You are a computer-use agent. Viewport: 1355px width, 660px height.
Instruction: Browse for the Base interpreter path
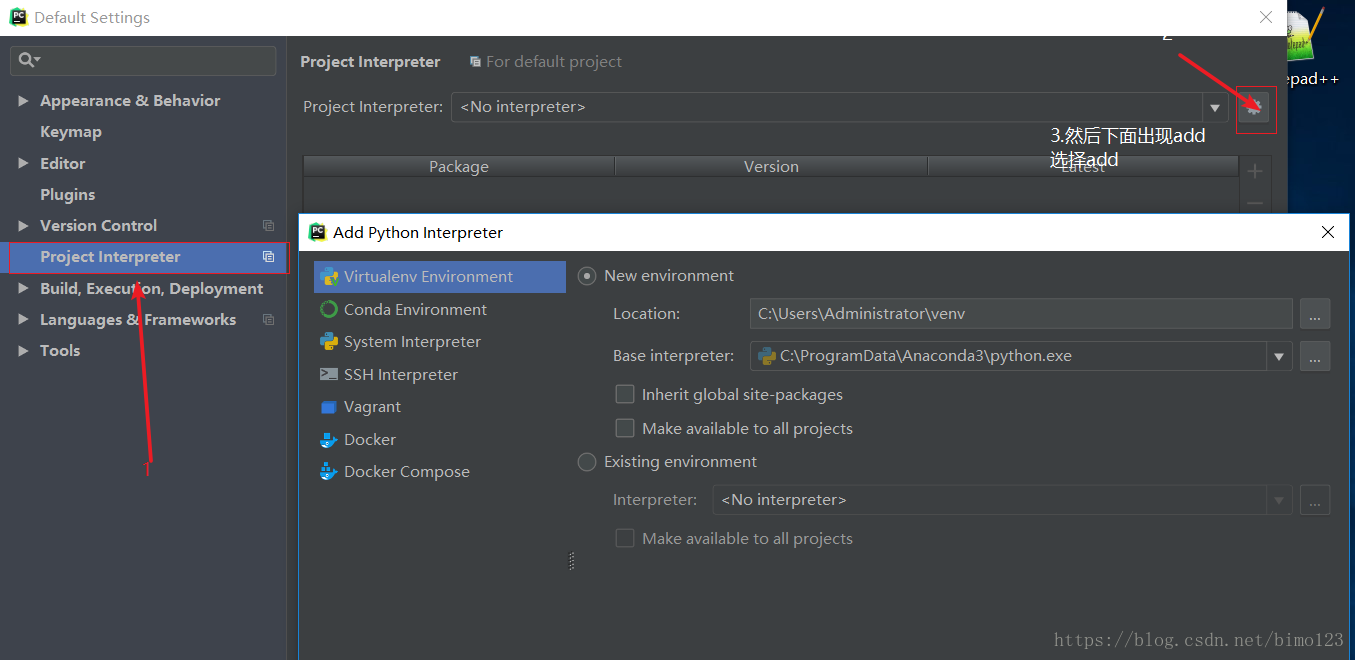click(1315, 356)
